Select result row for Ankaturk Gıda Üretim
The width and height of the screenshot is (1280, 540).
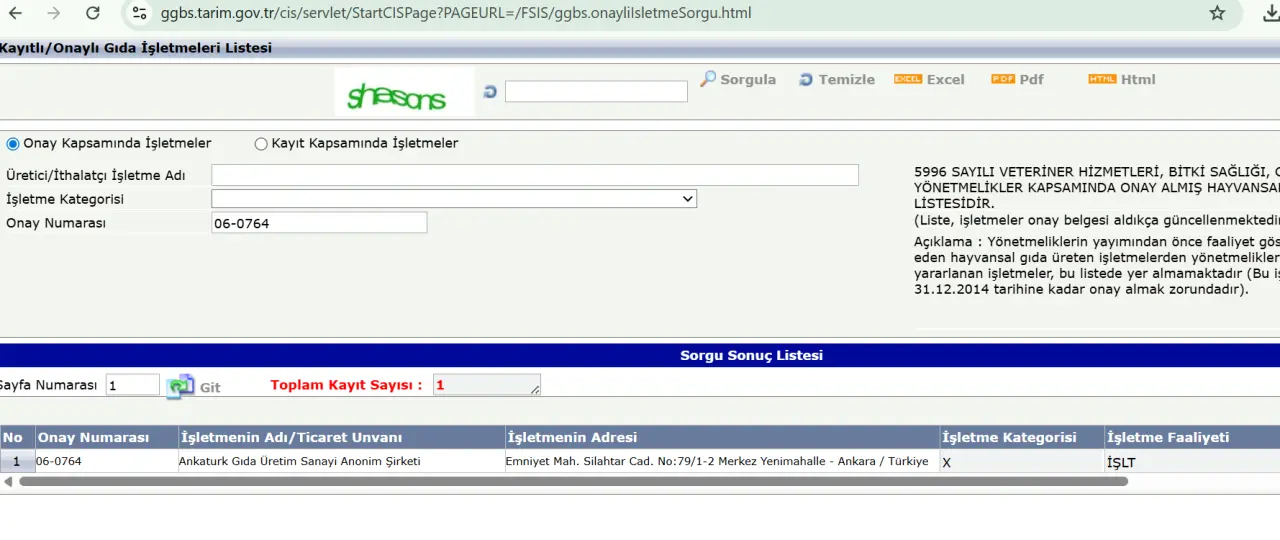pos(299,461)
